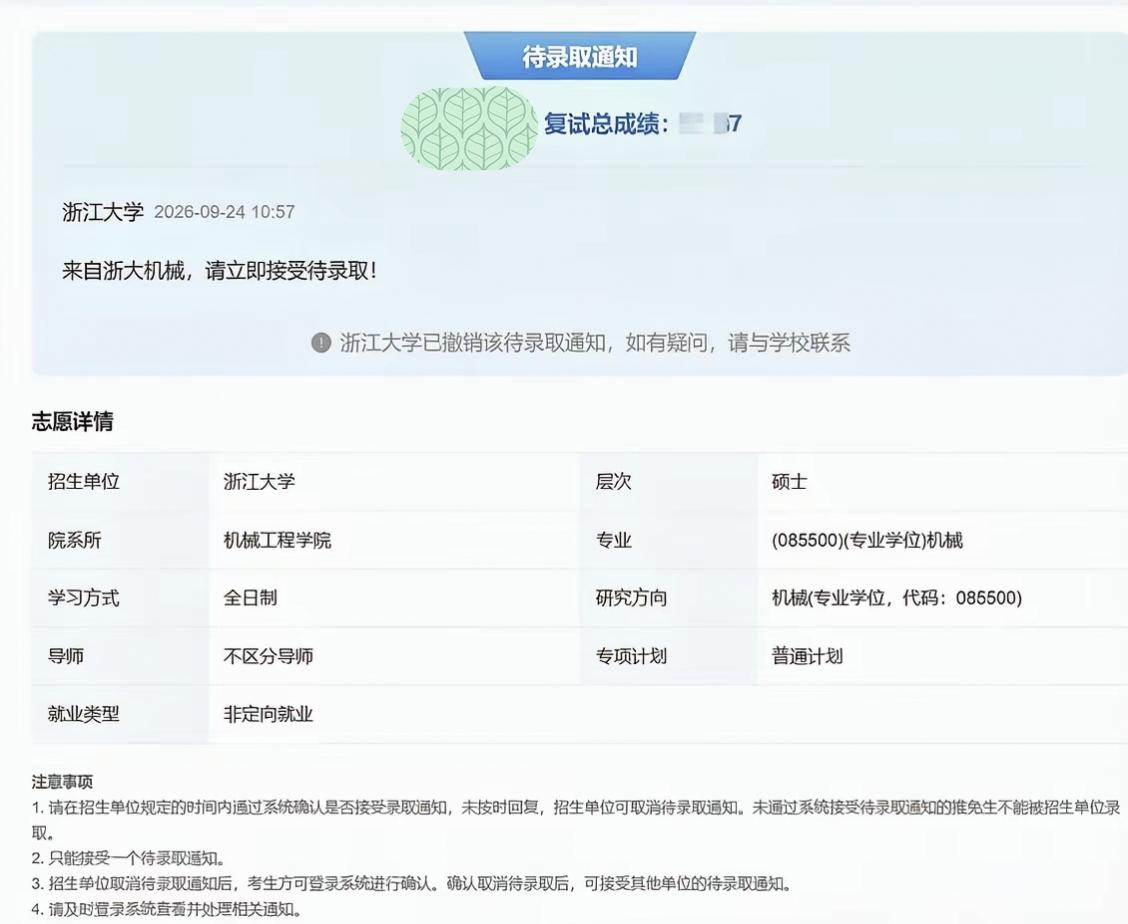Click the 层次 label cell
Viewport: 1128px width, 924px height.
click(x=668, y=481)
